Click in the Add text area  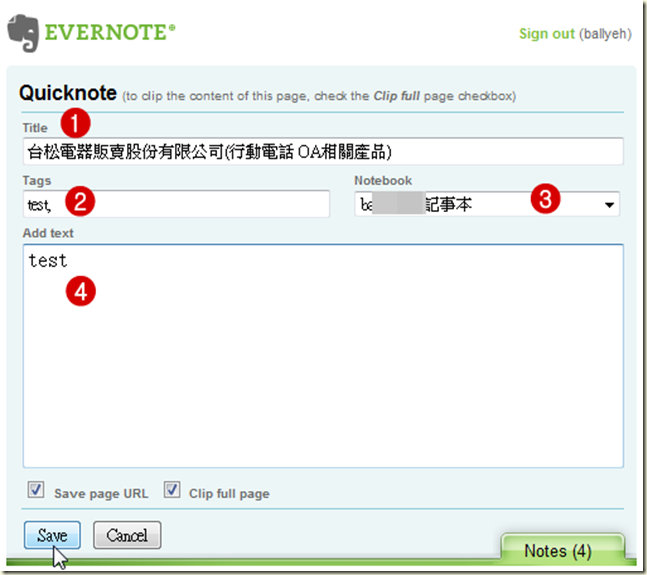(x=323, y=356)
